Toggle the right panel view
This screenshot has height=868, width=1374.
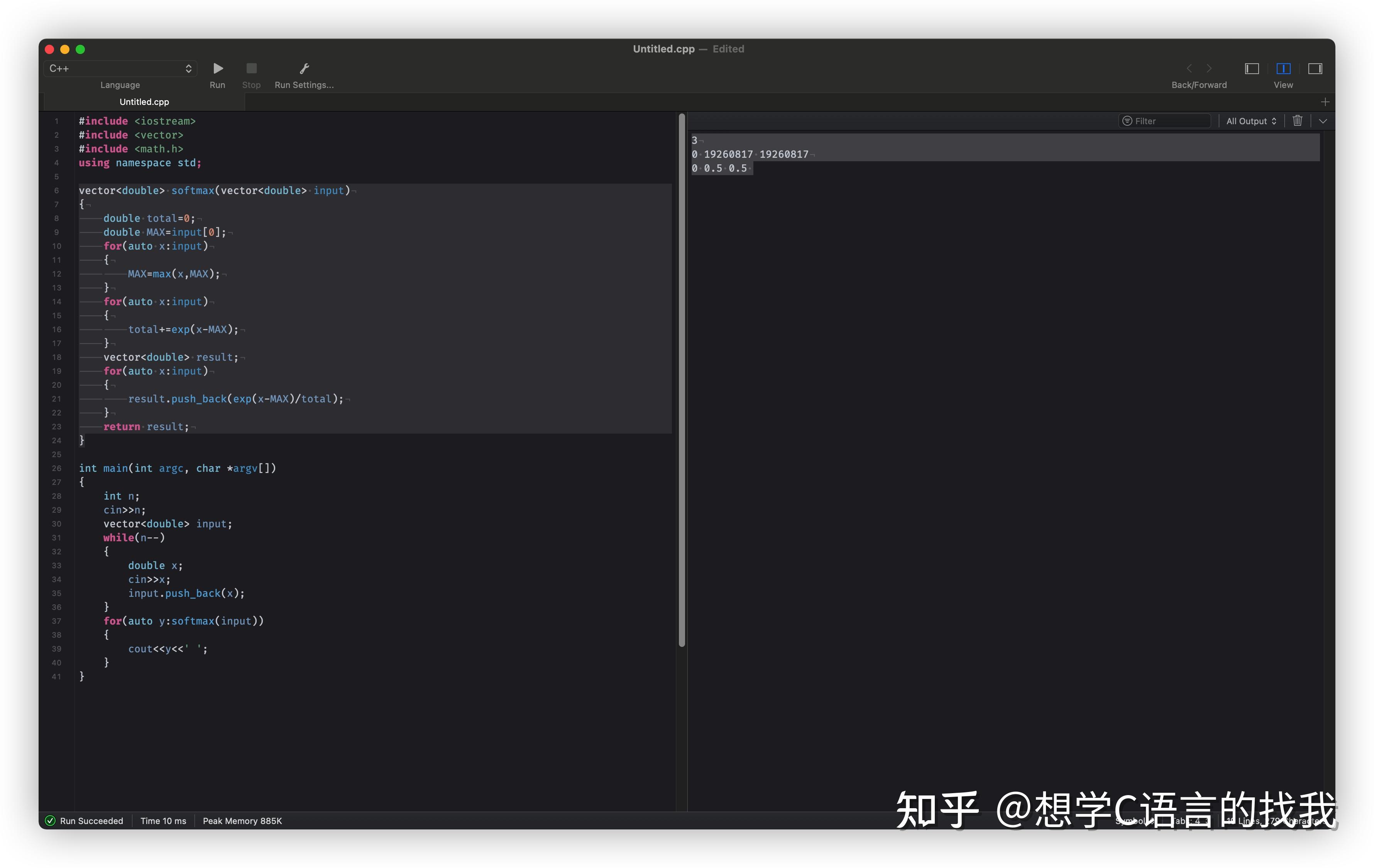(x=1315, y=68)
